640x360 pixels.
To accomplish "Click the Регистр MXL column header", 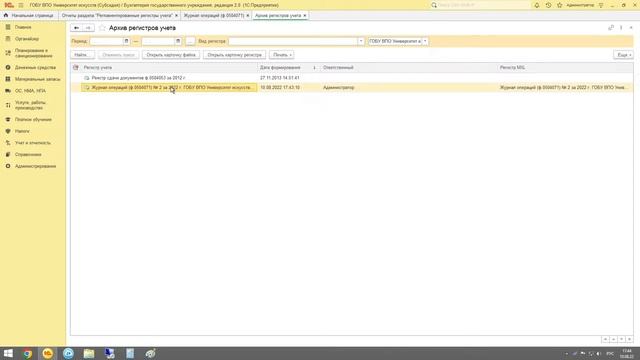I will (565, 67).
